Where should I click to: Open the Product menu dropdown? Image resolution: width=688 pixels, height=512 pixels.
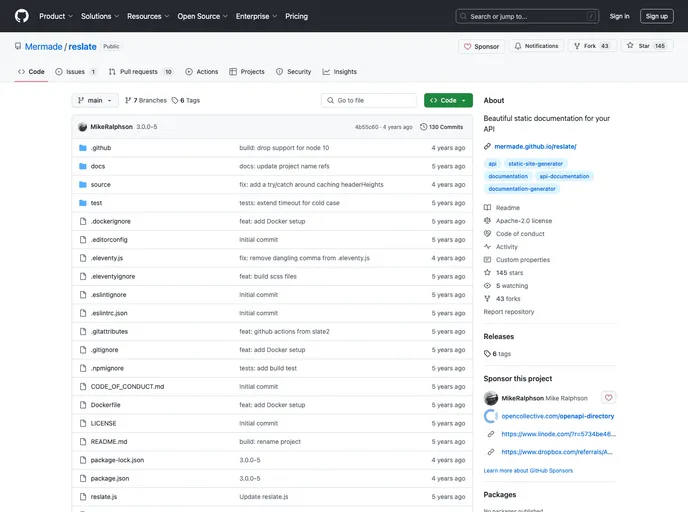click(55, 16)
